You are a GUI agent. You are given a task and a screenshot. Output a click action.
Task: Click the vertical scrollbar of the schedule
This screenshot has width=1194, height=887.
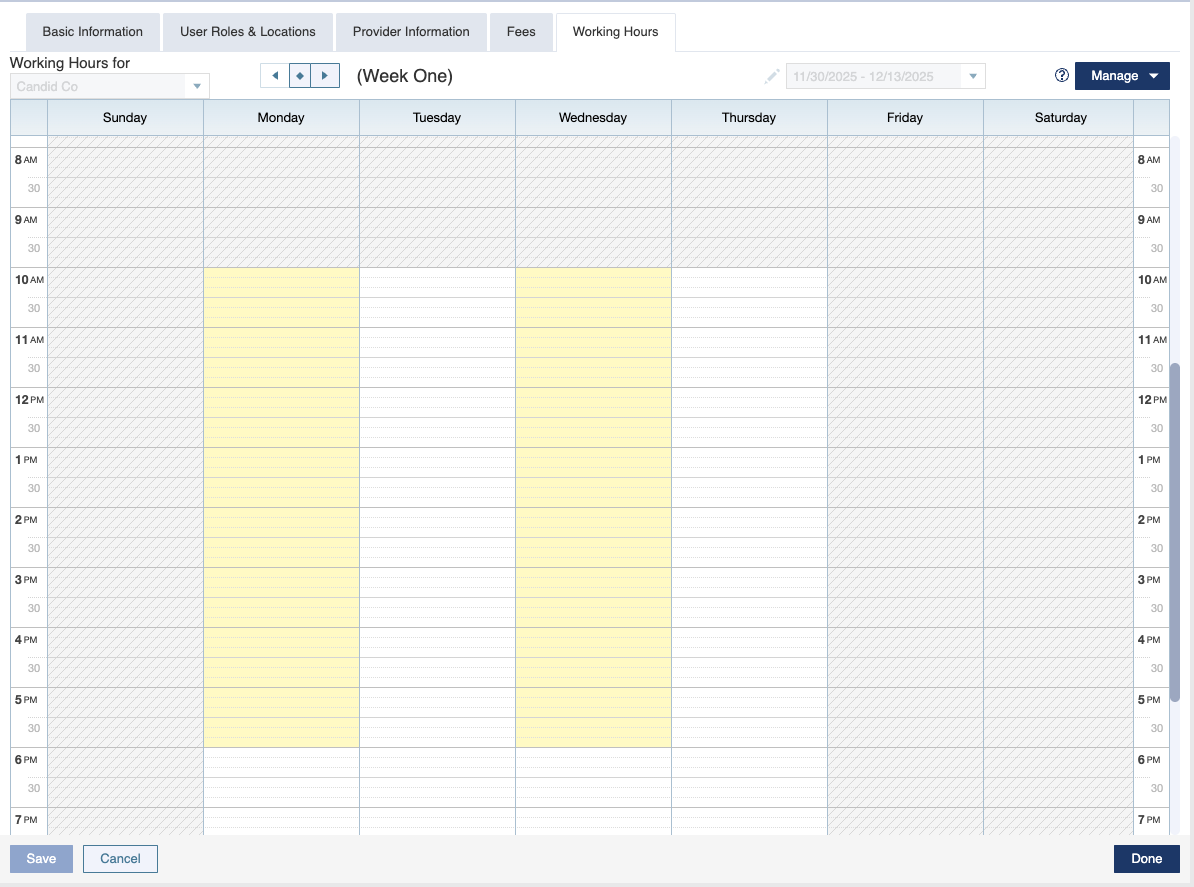click(x=1175, y=530)
